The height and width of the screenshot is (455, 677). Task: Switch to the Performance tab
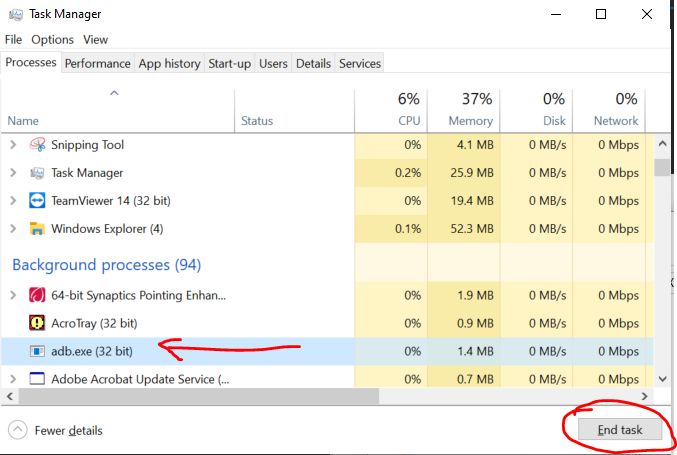click(98, 63)
